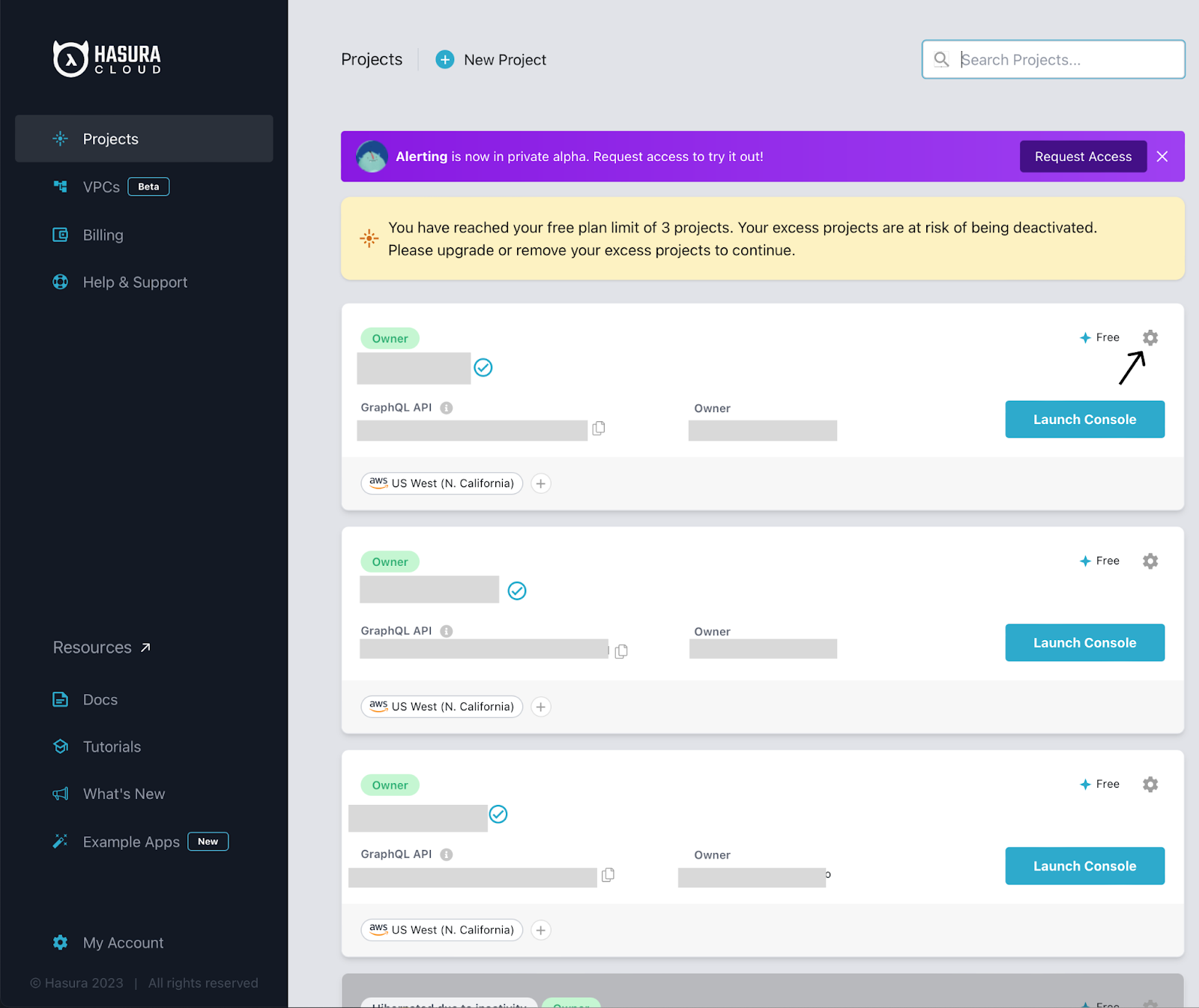Click the plus icon for New Project
The width and height of the screenshot is (1199, 1008).
coord(445,59)
